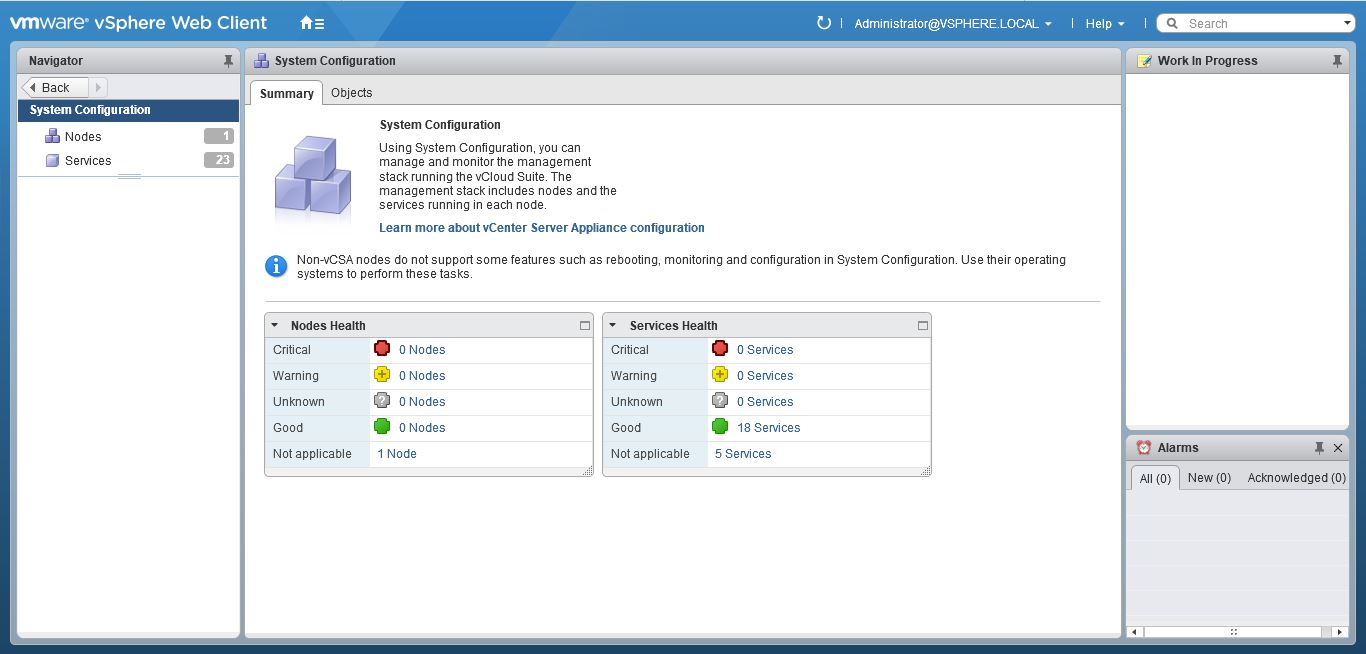Maximize the Services Health portlet
This screenshot has width=1366, height=654.
922,326
